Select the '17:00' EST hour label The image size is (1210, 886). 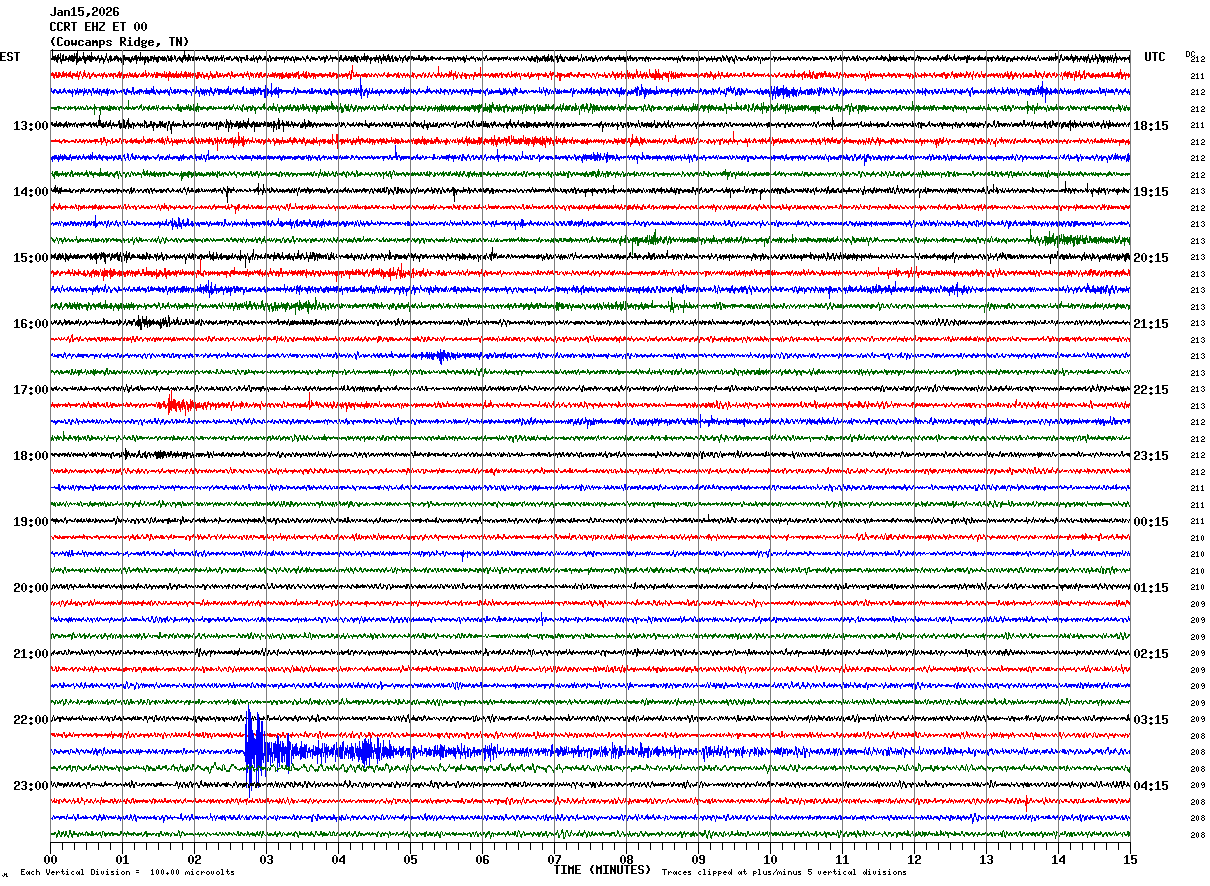[x=31, y=390]
